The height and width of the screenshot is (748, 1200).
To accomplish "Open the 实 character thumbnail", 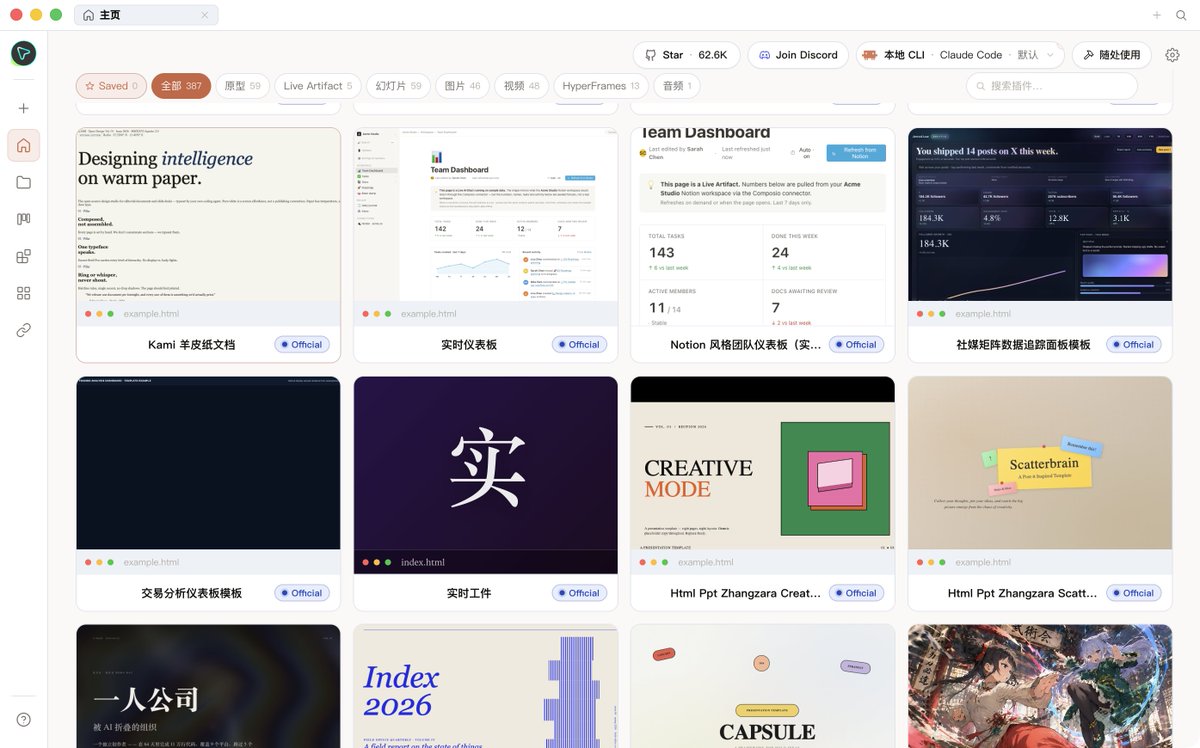I will pyautogui.click(x=486, y=463).
